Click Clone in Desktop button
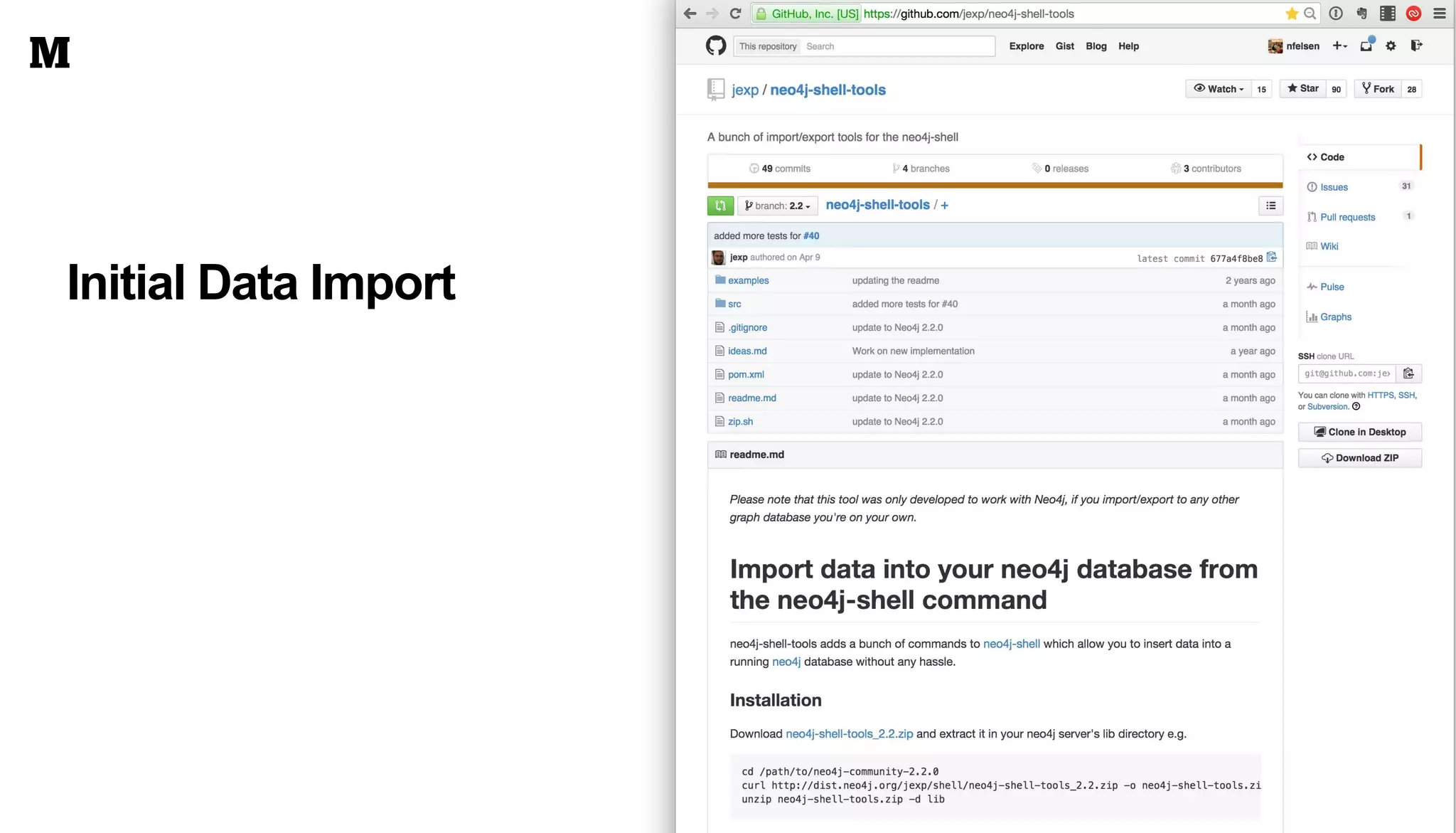This screenshot has height=833, width=1456. [1360, 432]
